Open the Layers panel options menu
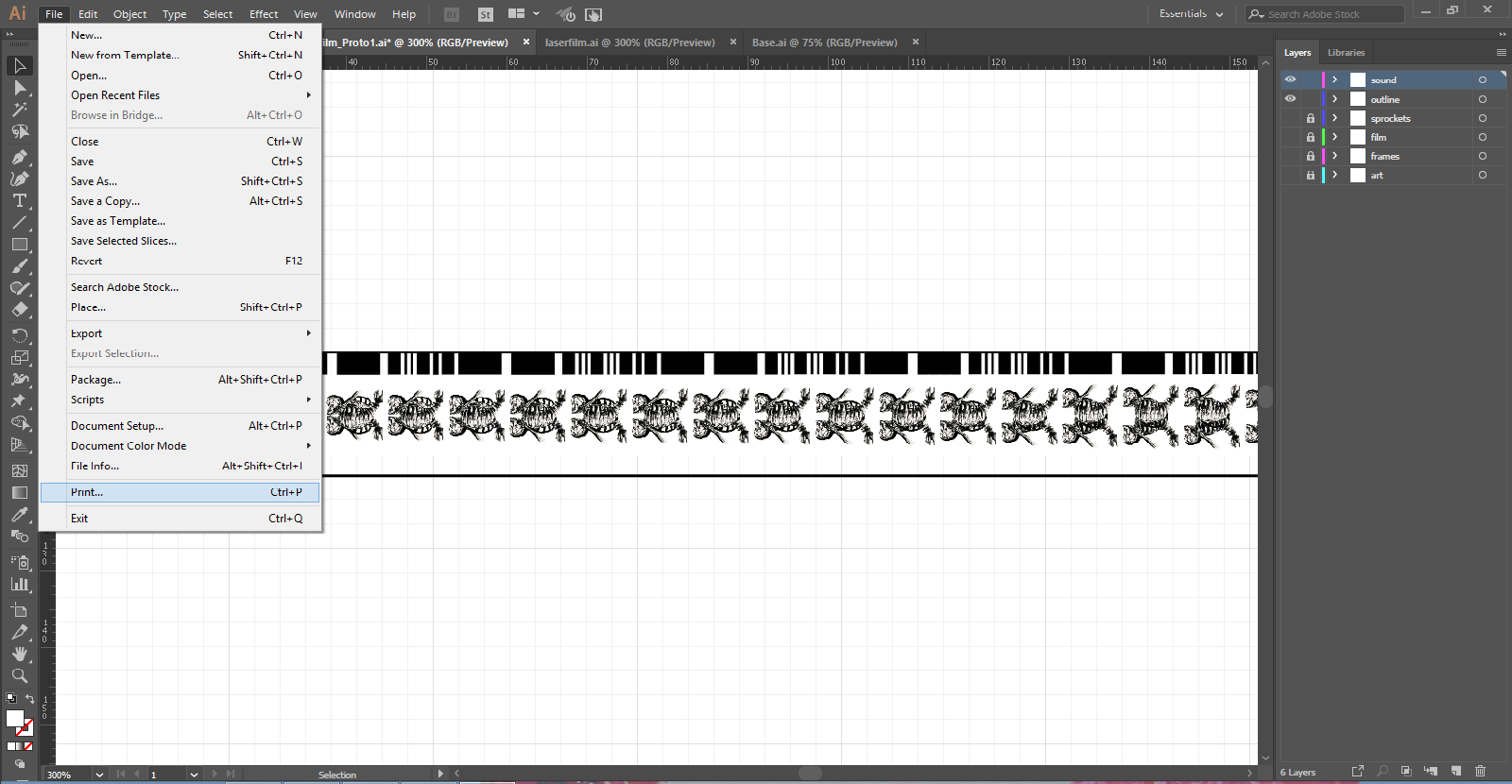This screenshot has height=784, width=1512. tap(1502, 53)
